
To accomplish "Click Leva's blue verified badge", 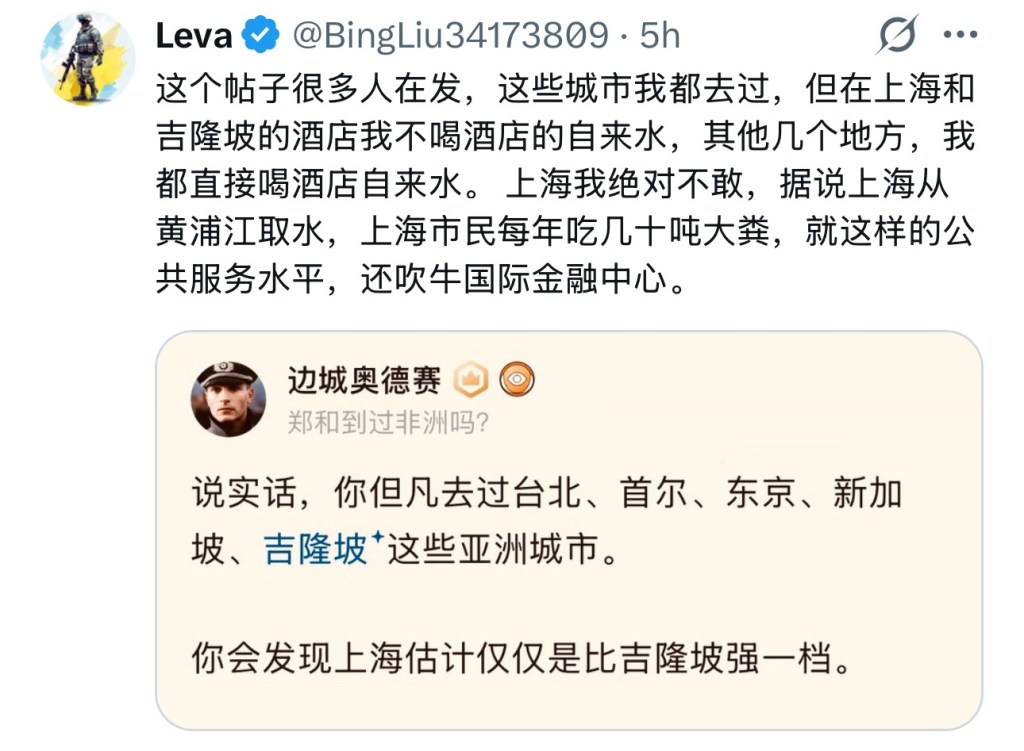I will [x=262, y=36].
